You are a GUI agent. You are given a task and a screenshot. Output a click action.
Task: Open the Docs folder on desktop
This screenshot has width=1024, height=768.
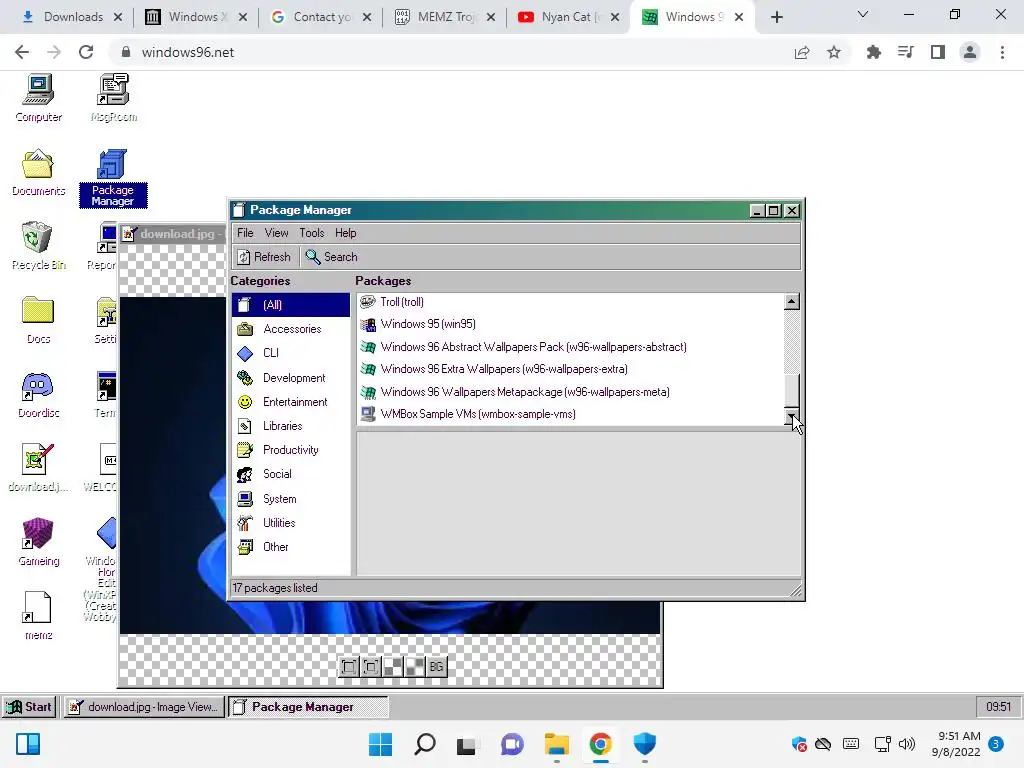(x=39, y=319)
